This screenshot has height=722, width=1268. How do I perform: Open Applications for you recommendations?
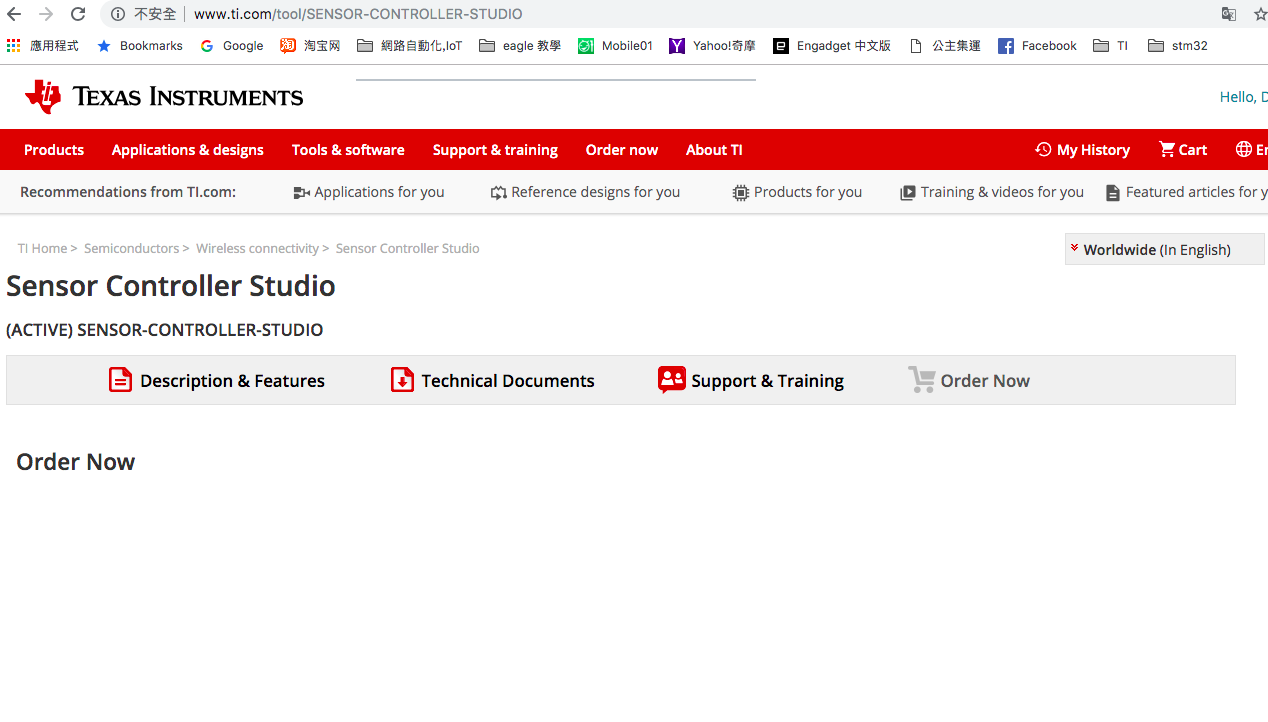[369, 192]
